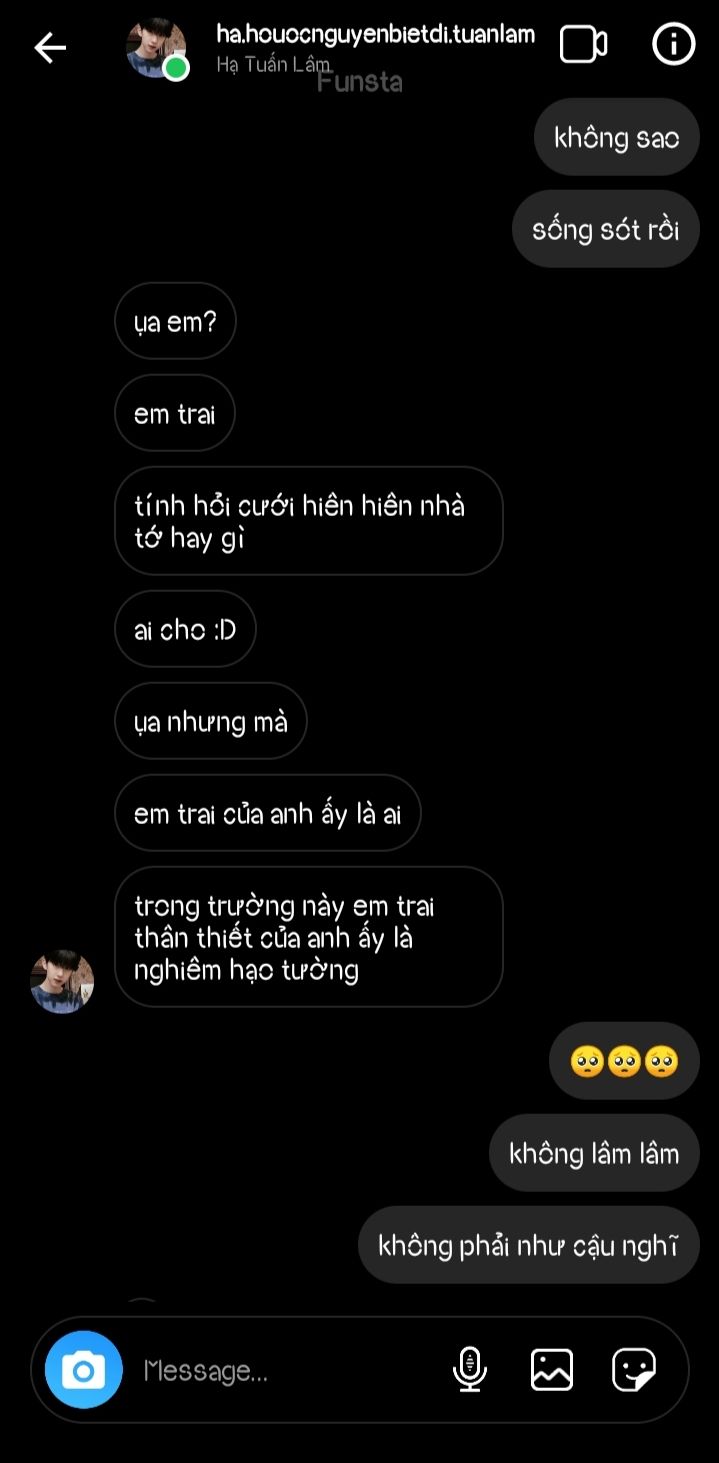Image resolution: width=719 pixels, height=1463 pixels.
Task: Select the "không lâm lâm" message bubble
Action: click(594, 1153)
